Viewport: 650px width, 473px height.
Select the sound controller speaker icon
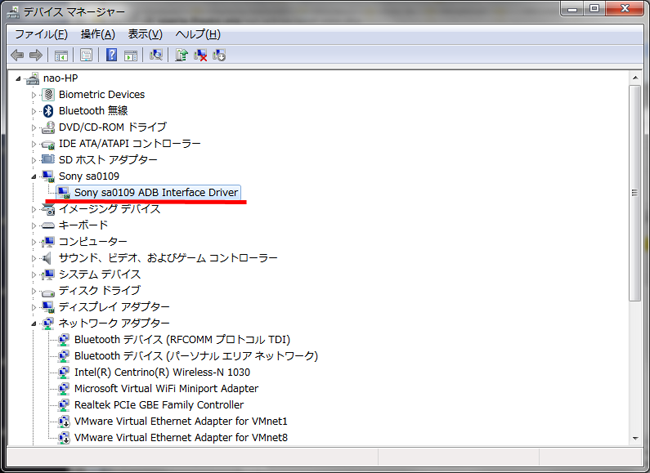point(47,258)
